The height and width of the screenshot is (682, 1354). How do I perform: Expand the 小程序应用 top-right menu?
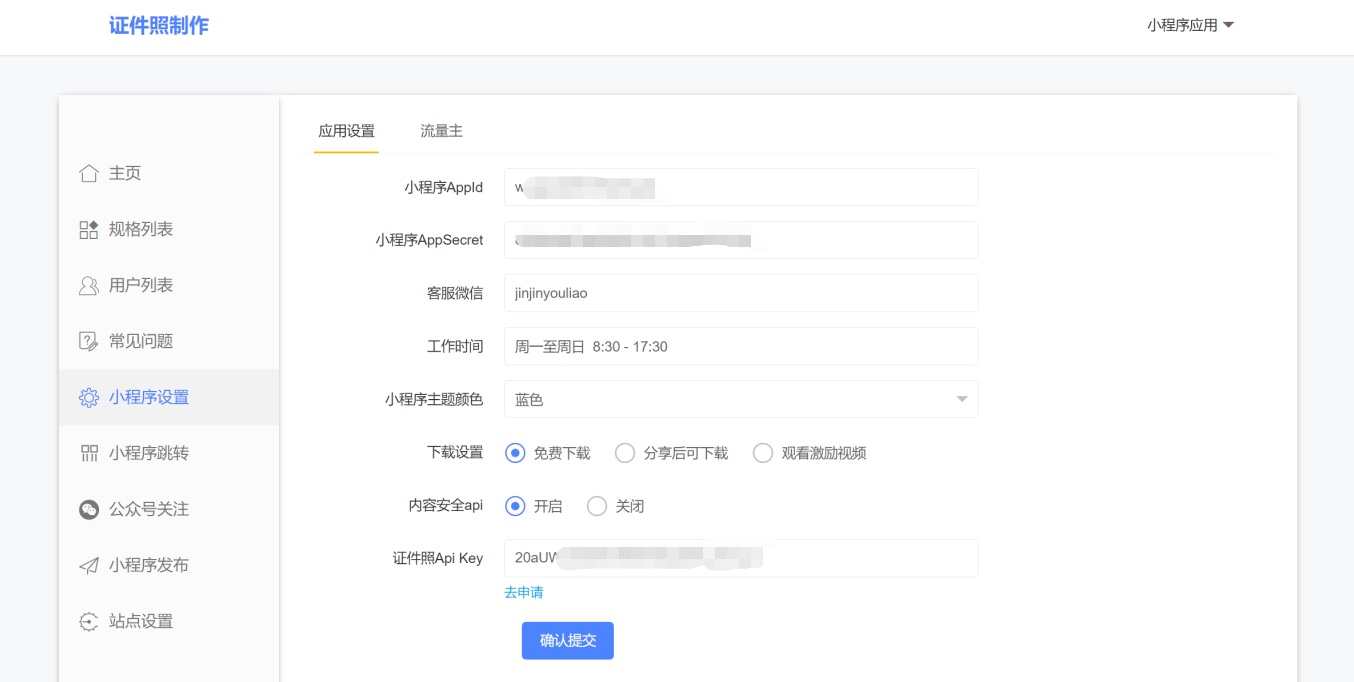tap(1190, 25)
